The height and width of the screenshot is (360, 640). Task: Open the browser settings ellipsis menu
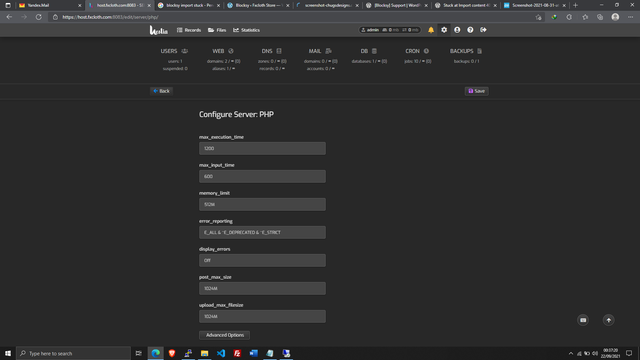click(631, 17)
